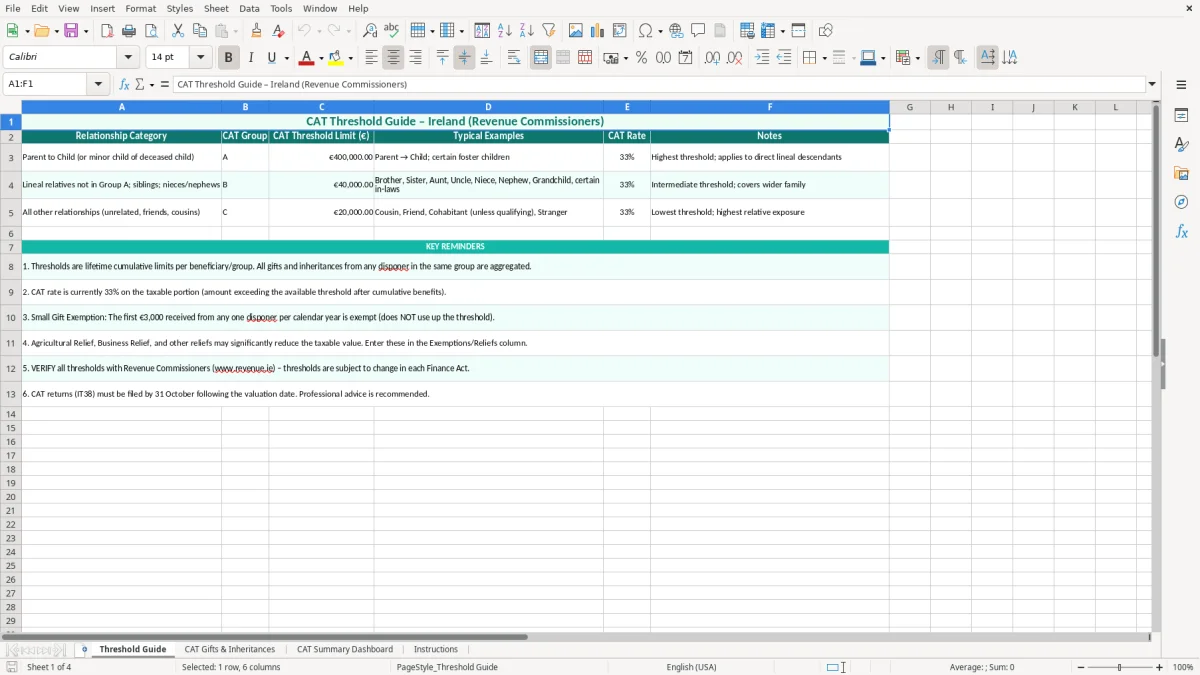Open the font color dropdown arrow
The width and height of the screenshot is (1200, 675).
coord(321,58)
